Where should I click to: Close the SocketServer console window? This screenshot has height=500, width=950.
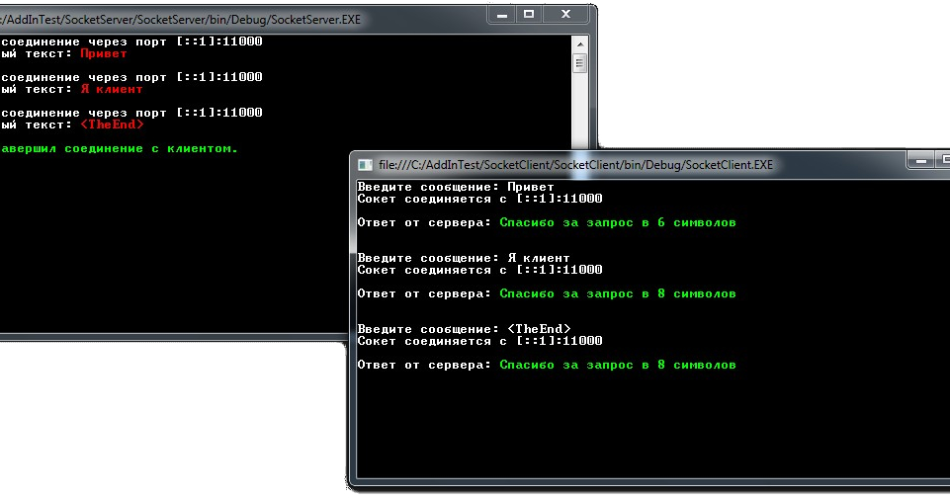[568, 14]
